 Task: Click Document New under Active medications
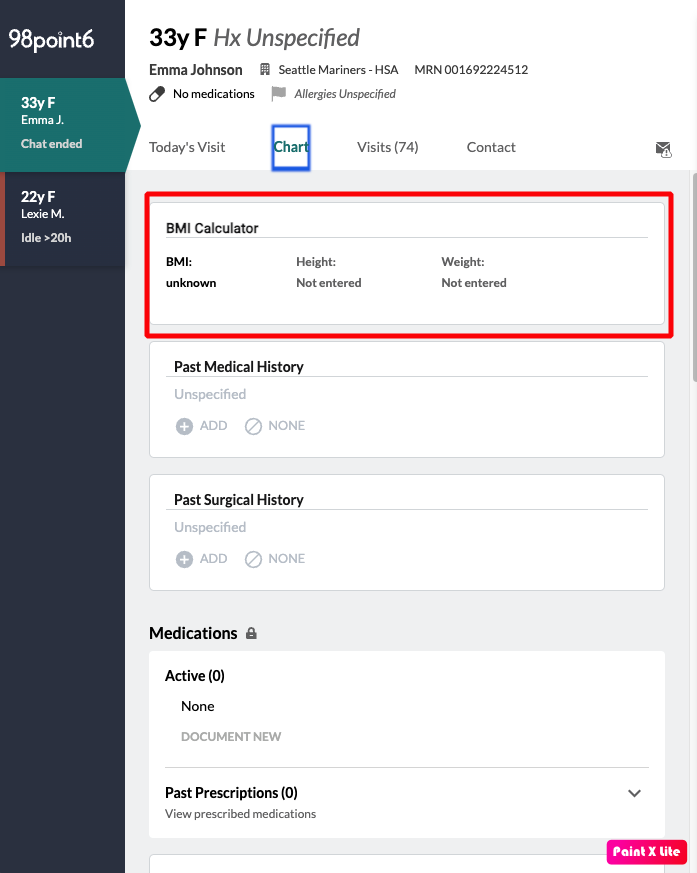tap(231, 737)
